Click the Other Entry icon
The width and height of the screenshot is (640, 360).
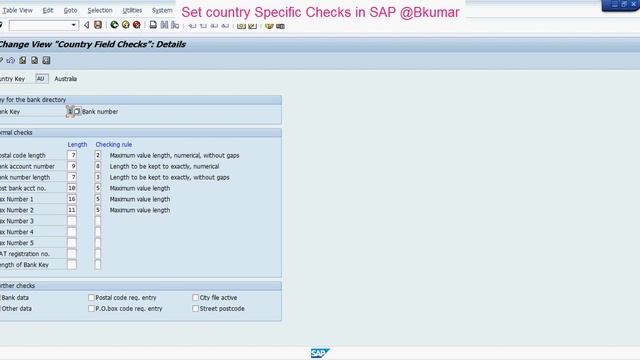[47, 60]
